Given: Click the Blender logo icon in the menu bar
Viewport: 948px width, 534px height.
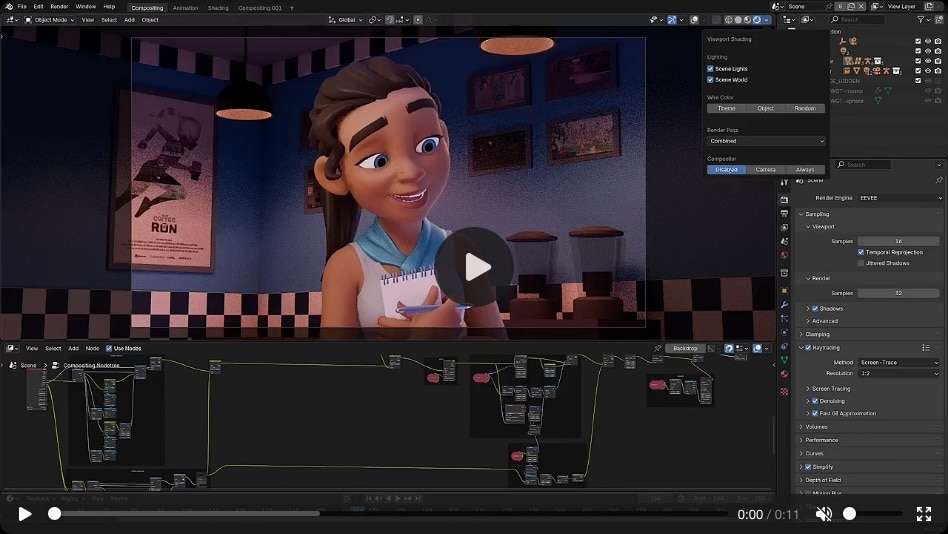Looking at the screenshot, I should [7, 7].
